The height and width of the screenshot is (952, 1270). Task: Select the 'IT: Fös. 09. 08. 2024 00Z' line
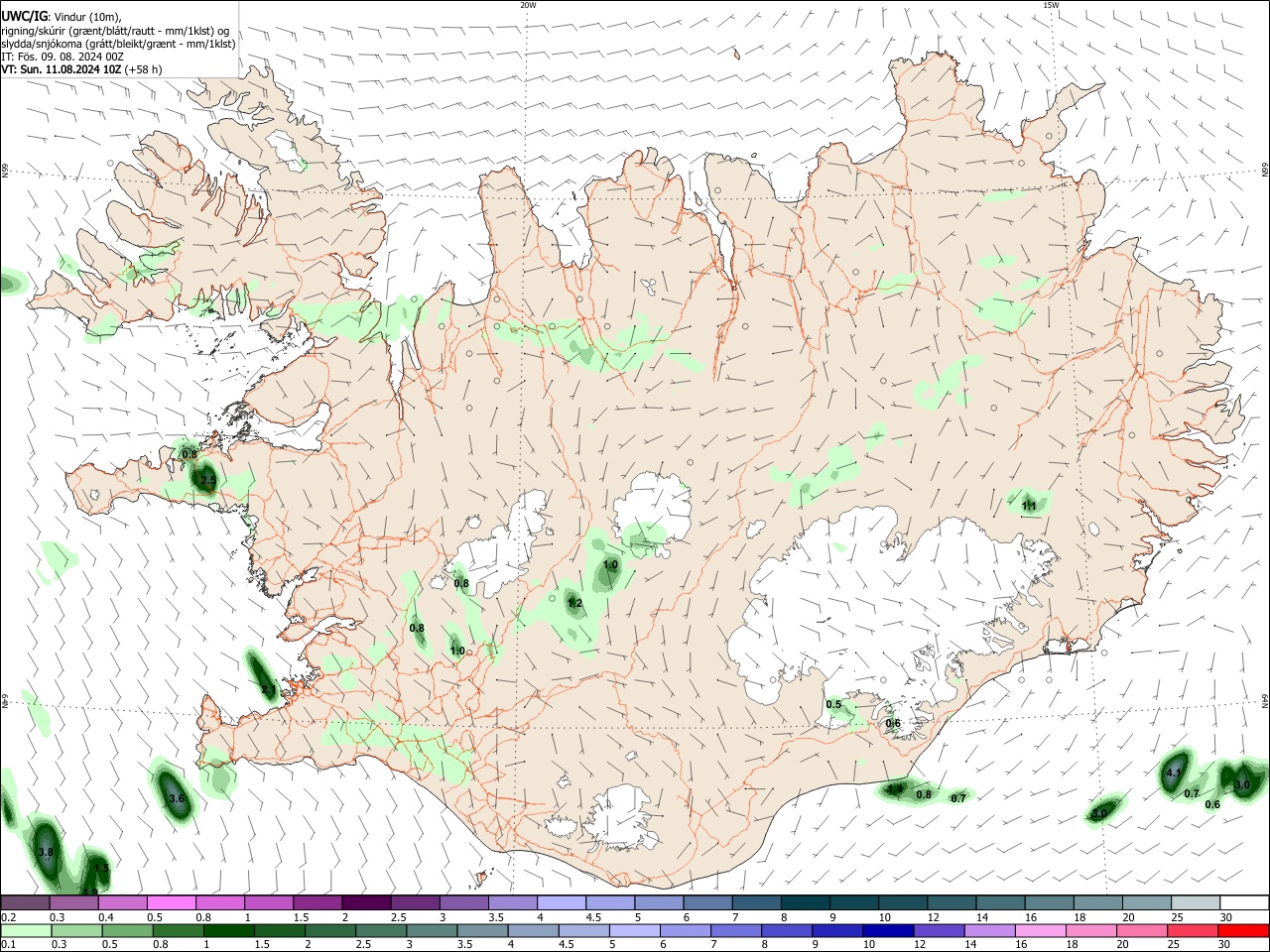(62, 57)
